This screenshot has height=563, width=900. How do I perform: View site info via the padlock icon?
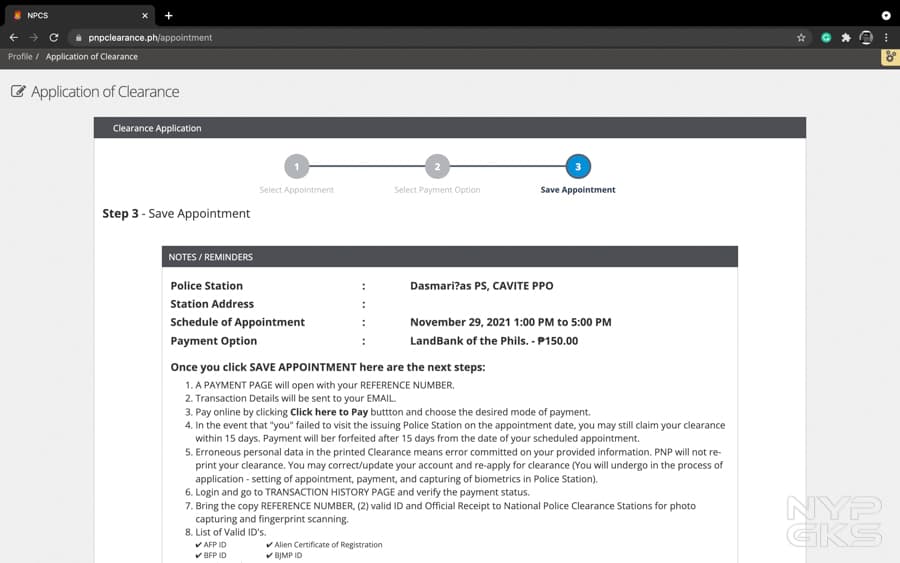[x=77, y=37]
